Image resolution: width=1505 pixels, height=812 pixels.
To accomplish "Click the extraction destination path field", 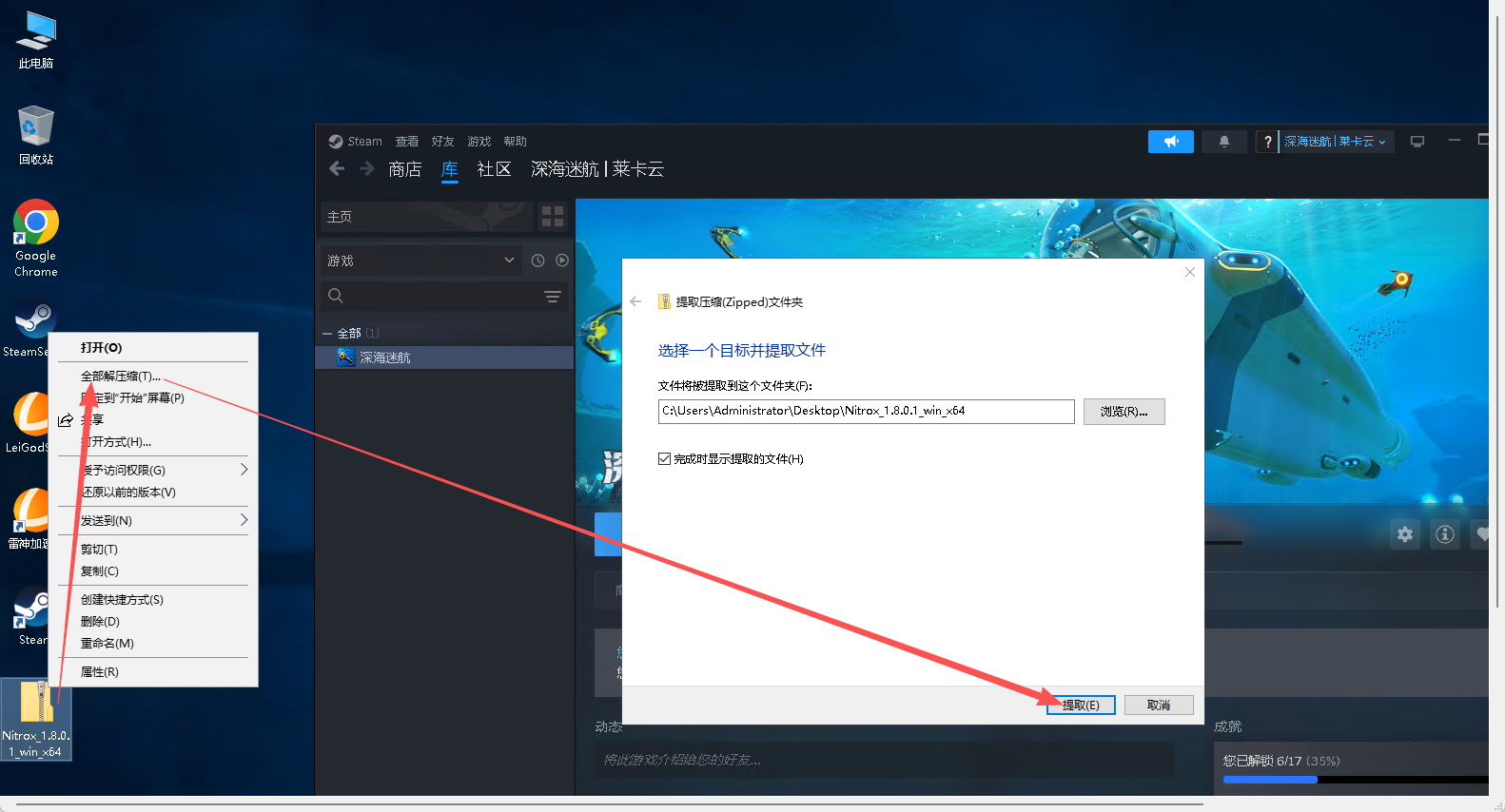I will click(x=866, y=412).
